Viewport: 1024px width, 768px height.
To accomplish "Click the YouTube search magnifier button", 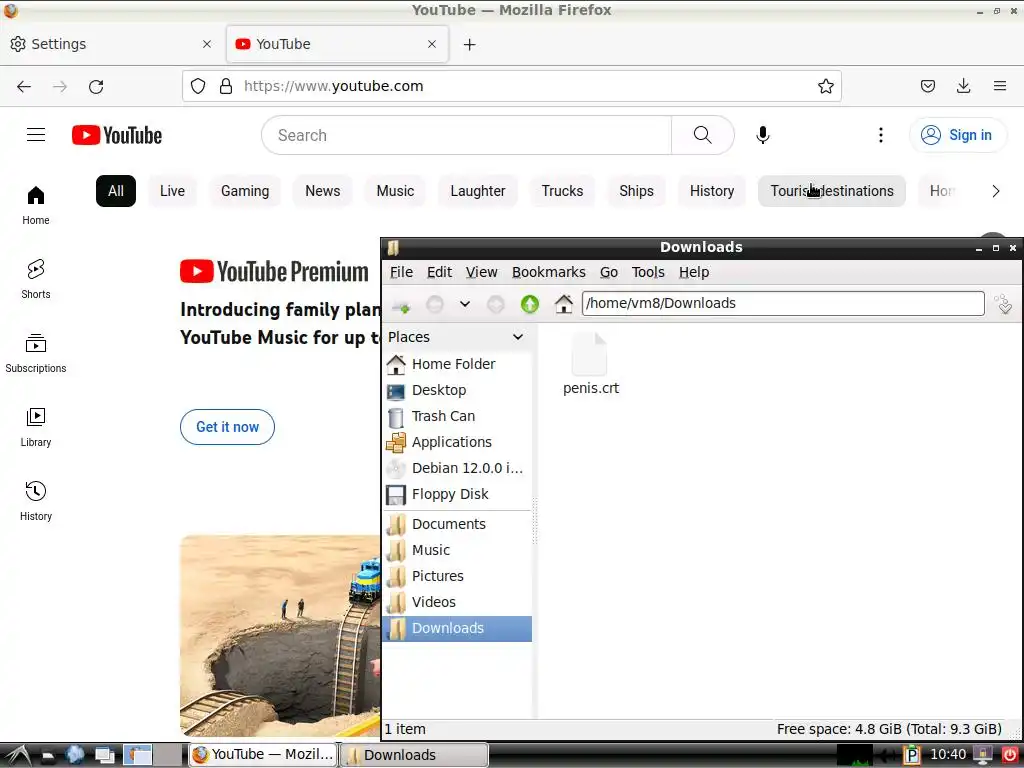I will pyautogui.click(x=703, y=135).
